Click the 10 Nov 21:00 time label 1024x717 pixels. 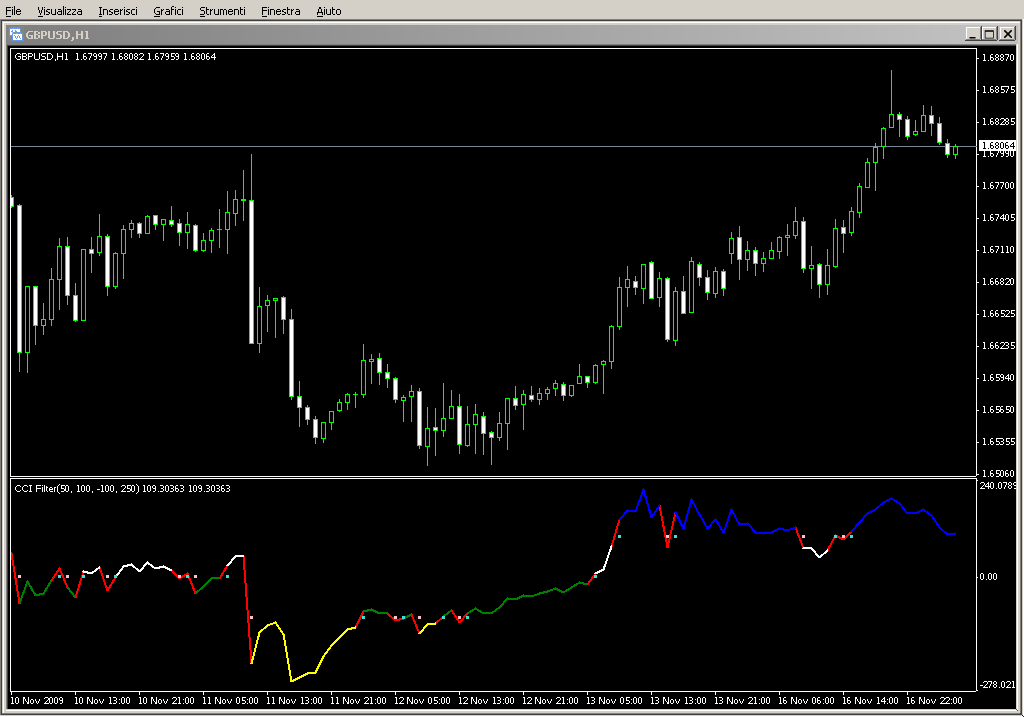click(166, 701)
